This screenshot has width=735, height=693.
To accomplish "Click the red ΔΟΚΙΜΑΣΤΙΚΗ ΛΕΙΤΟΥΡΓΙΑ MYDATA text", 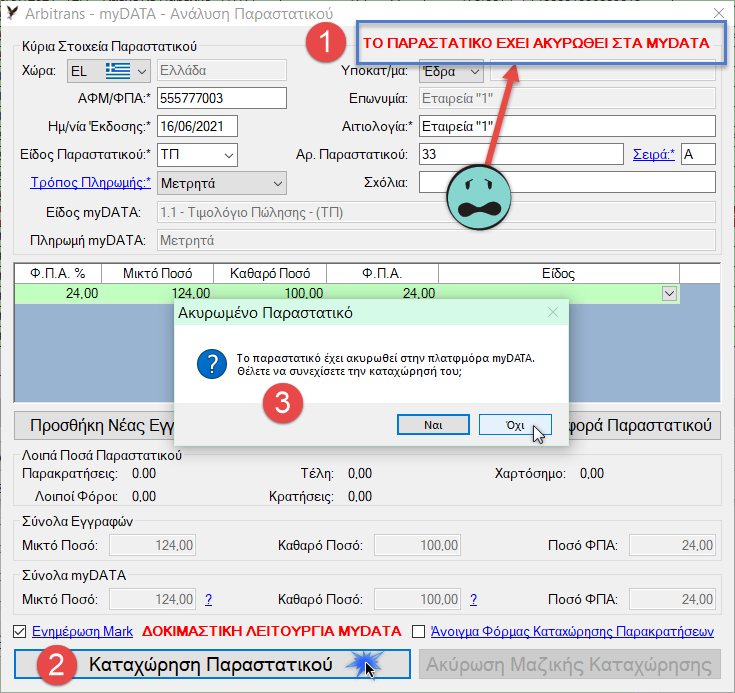I will pos(272,632).
